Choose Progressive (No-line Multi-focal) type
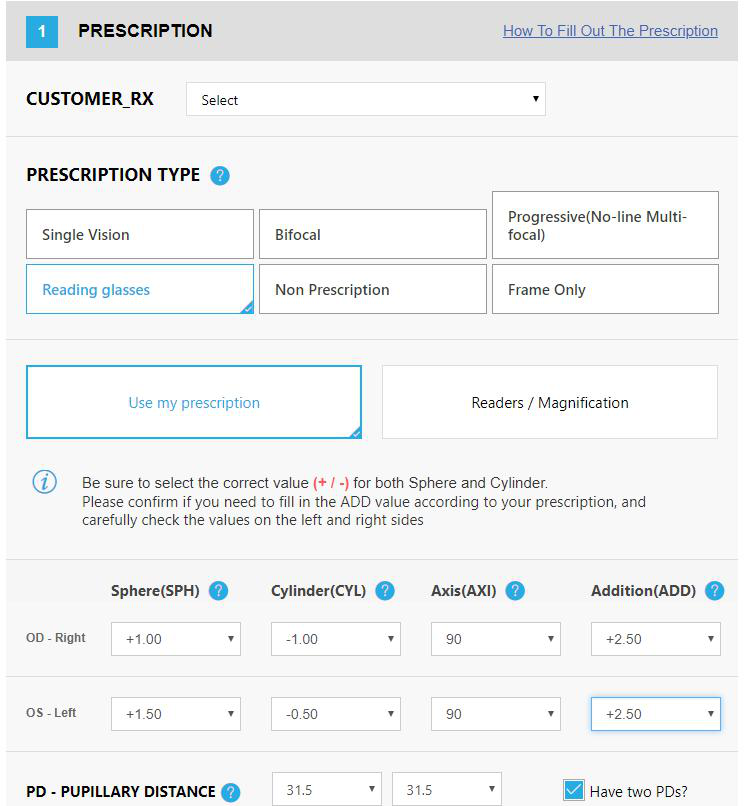The height and width of the screenshot is (806, 746). 605,225
